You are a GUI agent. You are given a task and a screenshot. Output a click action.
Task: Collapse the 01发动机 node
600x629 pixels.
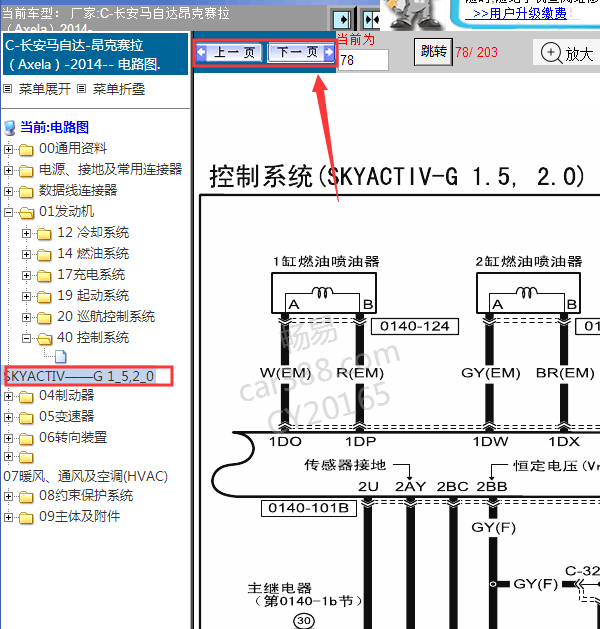(x=8, y=212)
